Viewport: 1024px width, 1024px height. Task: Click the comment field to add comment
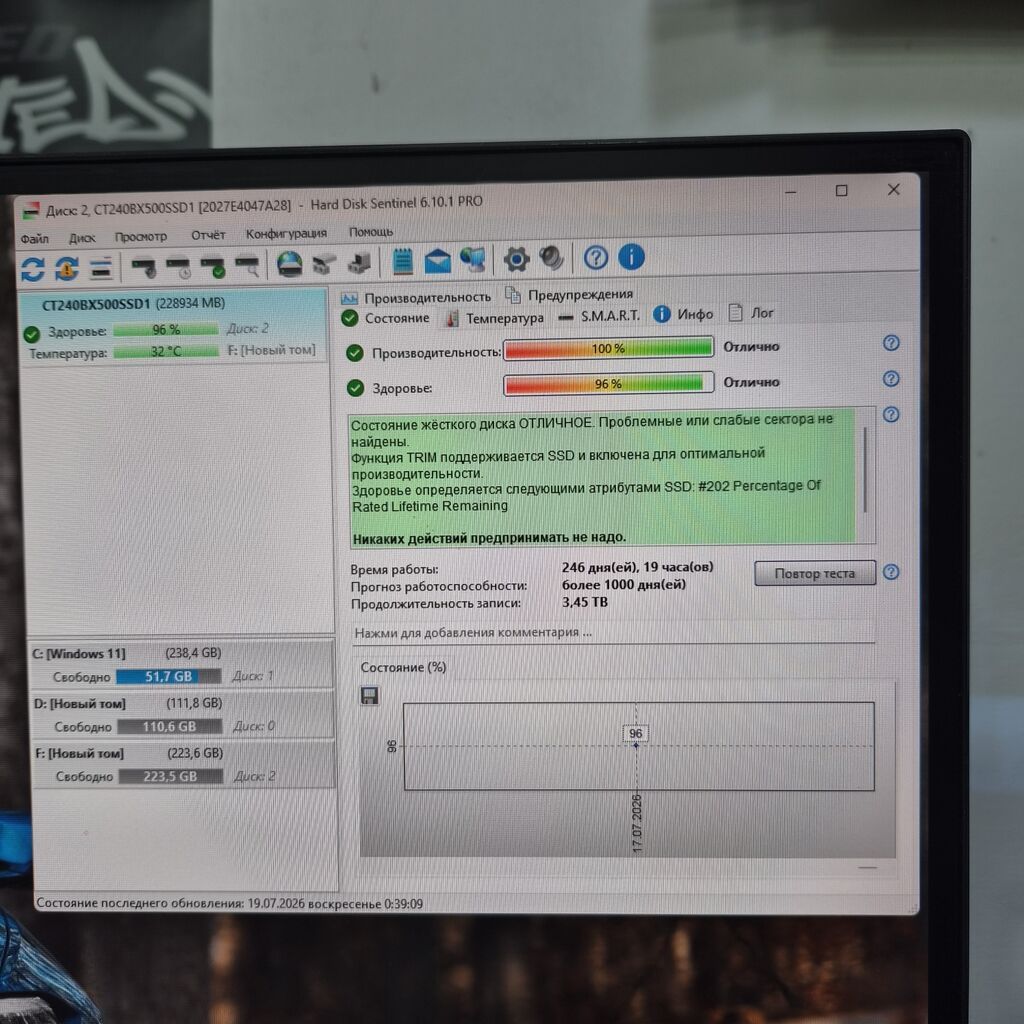613,632
